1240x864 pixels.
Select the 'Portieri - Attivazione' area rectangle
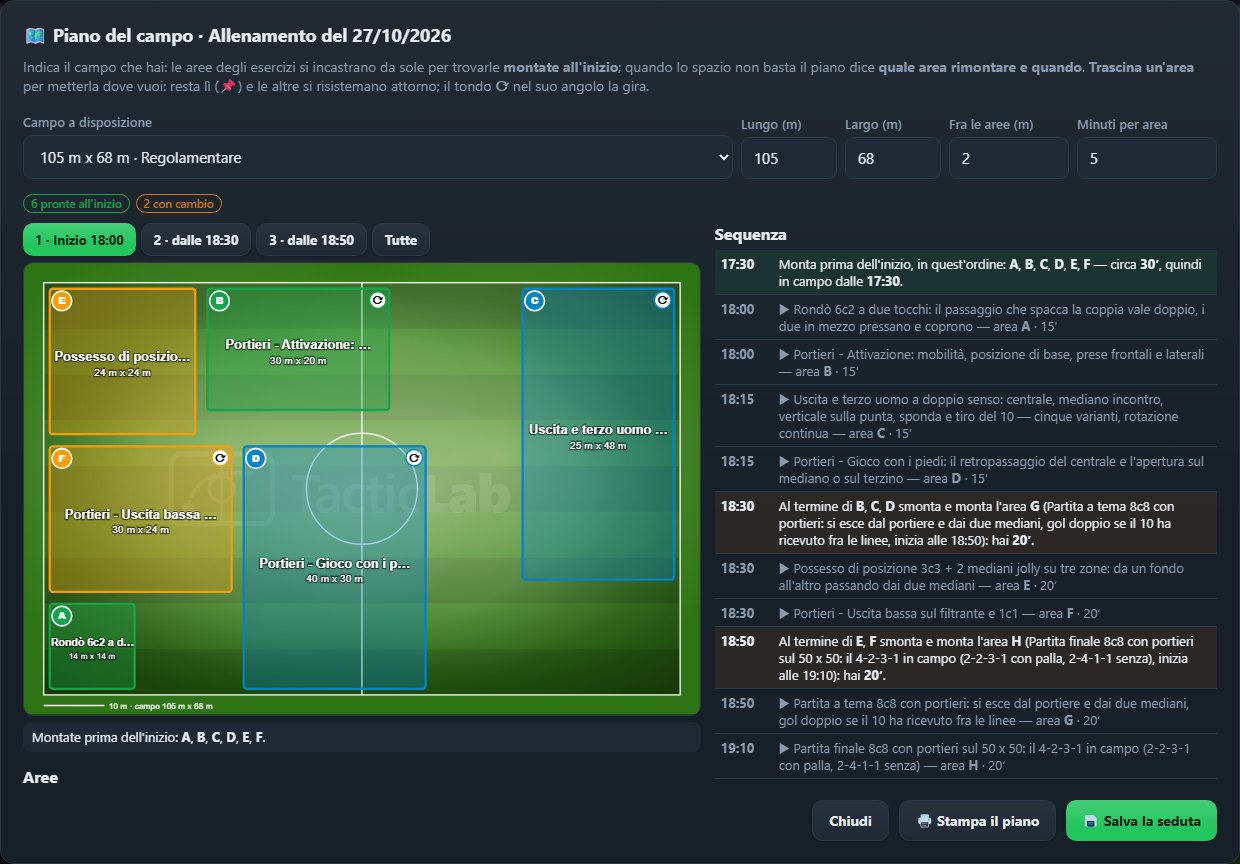[x=298, y=349]
